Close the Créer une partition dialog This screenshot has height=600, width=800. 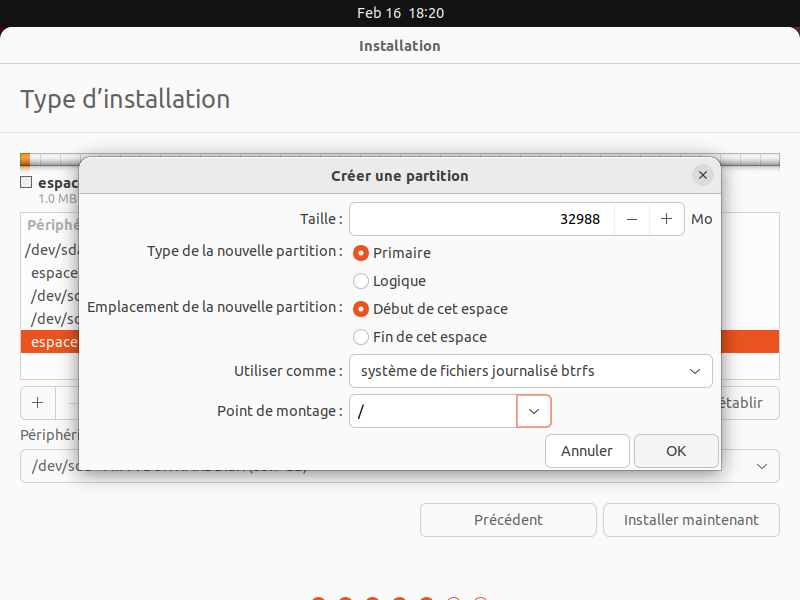[x=703, y=175]
